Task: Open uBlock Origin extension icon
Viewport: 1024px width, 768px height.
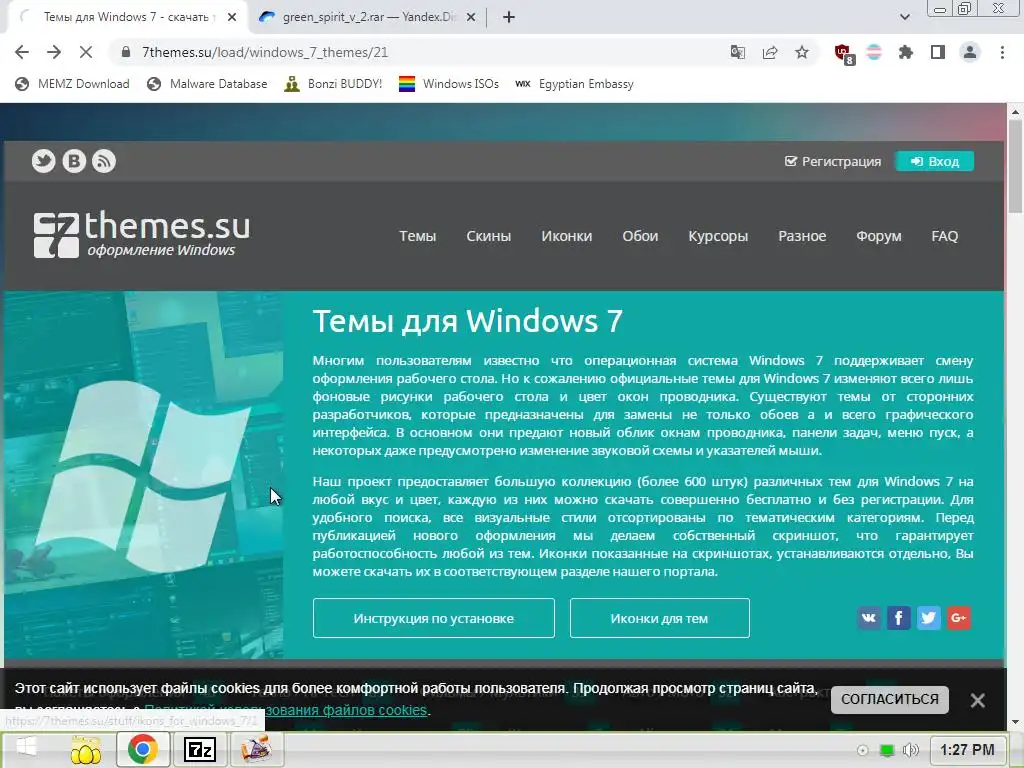Action: click(843, 53)
